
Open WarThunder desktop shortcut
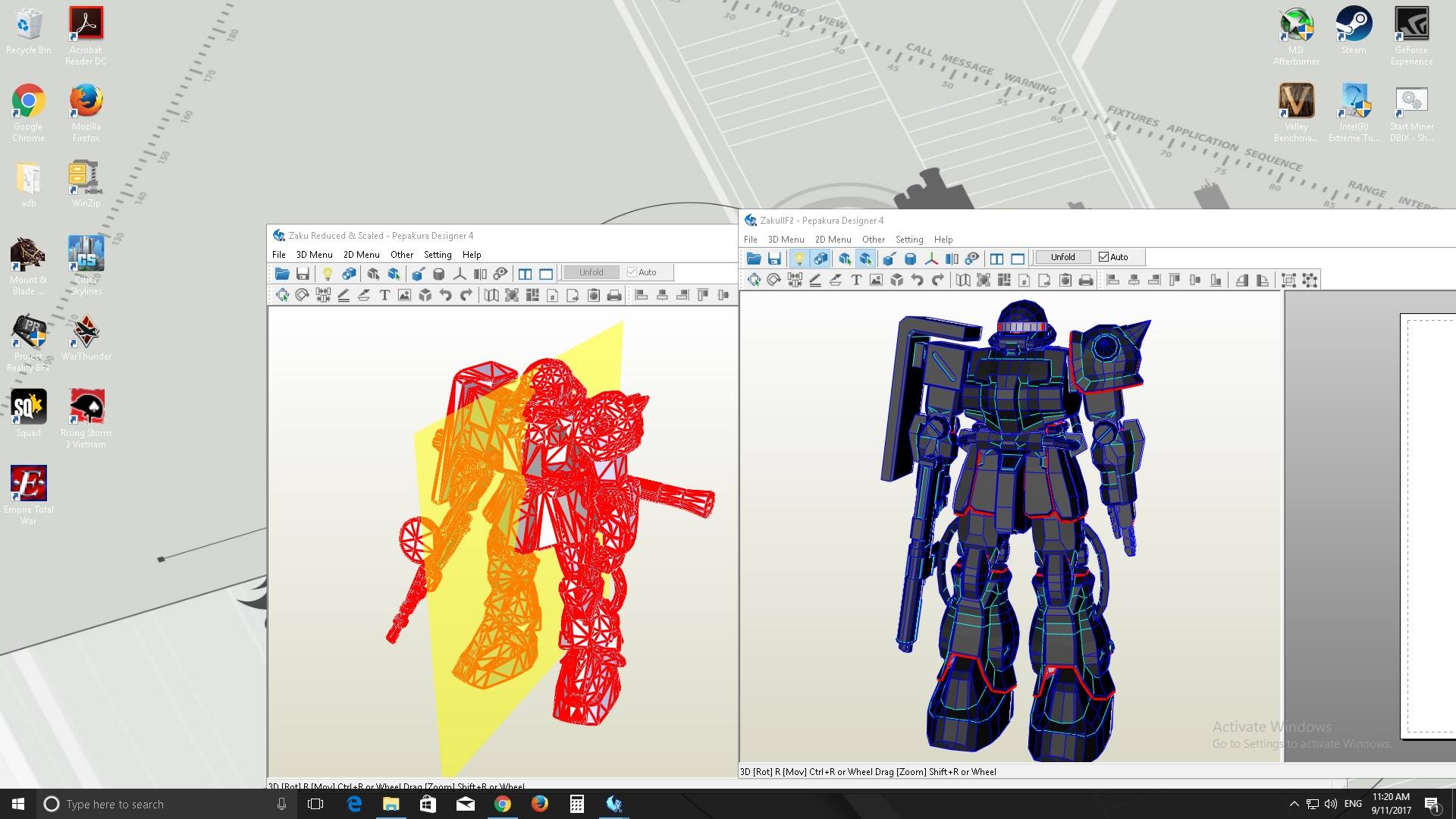point(86,338)
